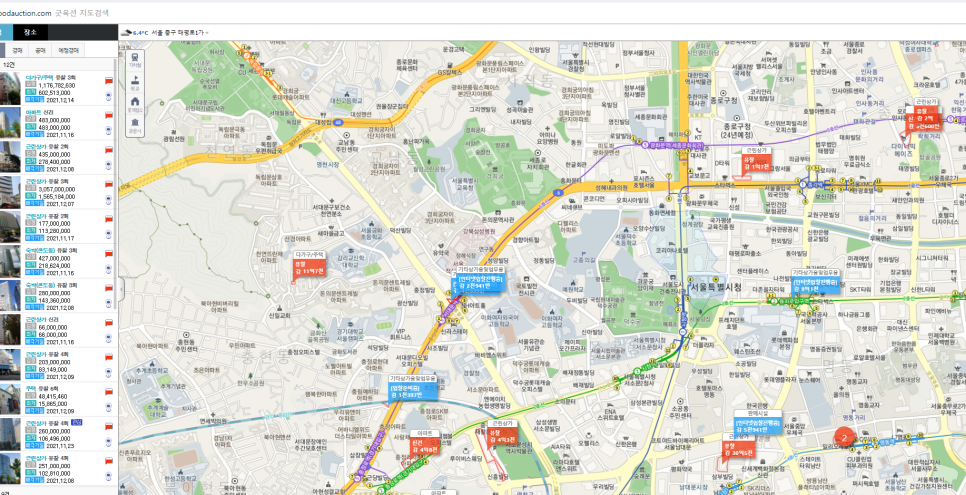Click date 2021.12.14 on the first listing
Image resolution: width=966 pixels, height=495 pixels.
click(60, 99)
